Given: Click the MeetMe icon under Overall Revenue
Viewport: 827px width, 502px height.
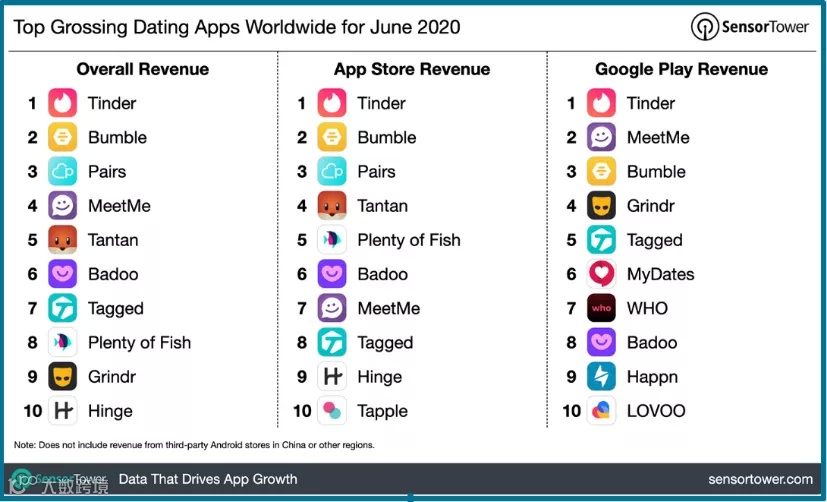Looking at the screenshot, I should point(63,206).
